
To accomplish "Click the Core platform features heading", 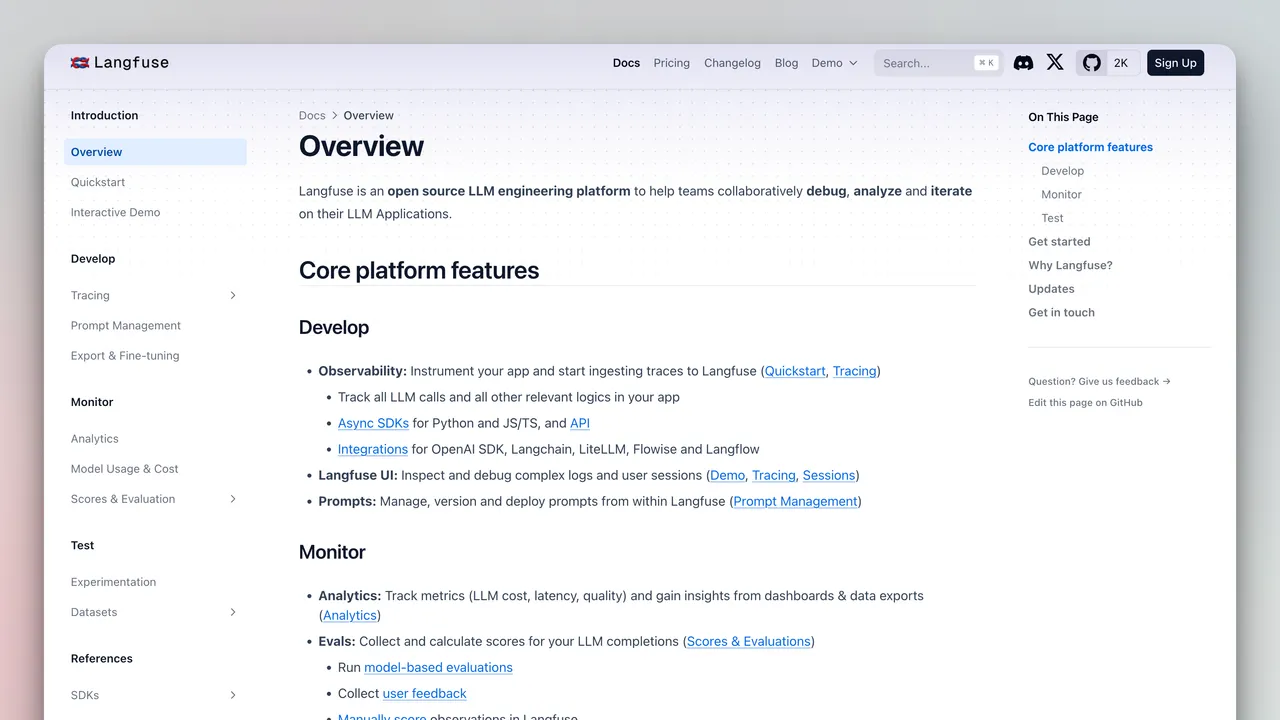I will [x=419, y=270].
